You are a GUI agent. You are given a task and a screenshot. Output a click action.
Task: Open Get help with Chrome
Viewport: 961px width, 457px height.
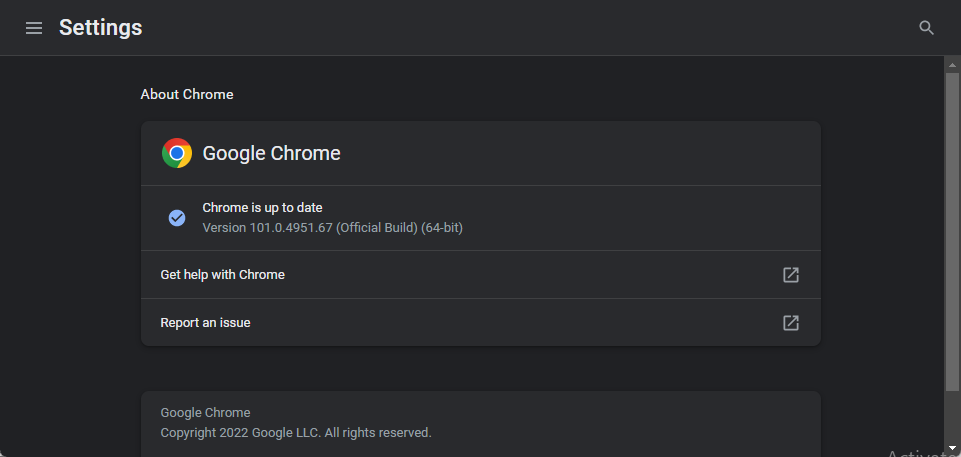tap(480, 274)
